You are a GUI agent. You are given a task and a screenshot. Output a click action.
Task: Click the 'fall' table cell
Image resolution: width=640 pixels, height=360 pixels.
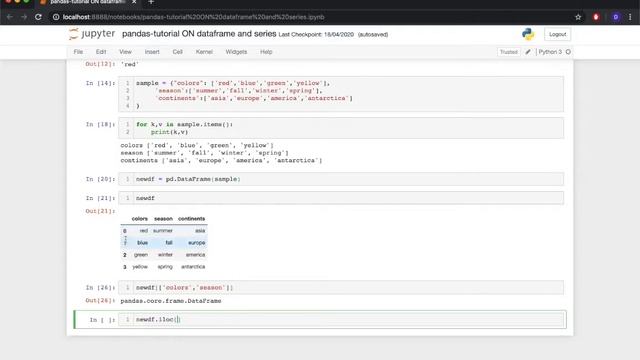[x=169, y=243]
